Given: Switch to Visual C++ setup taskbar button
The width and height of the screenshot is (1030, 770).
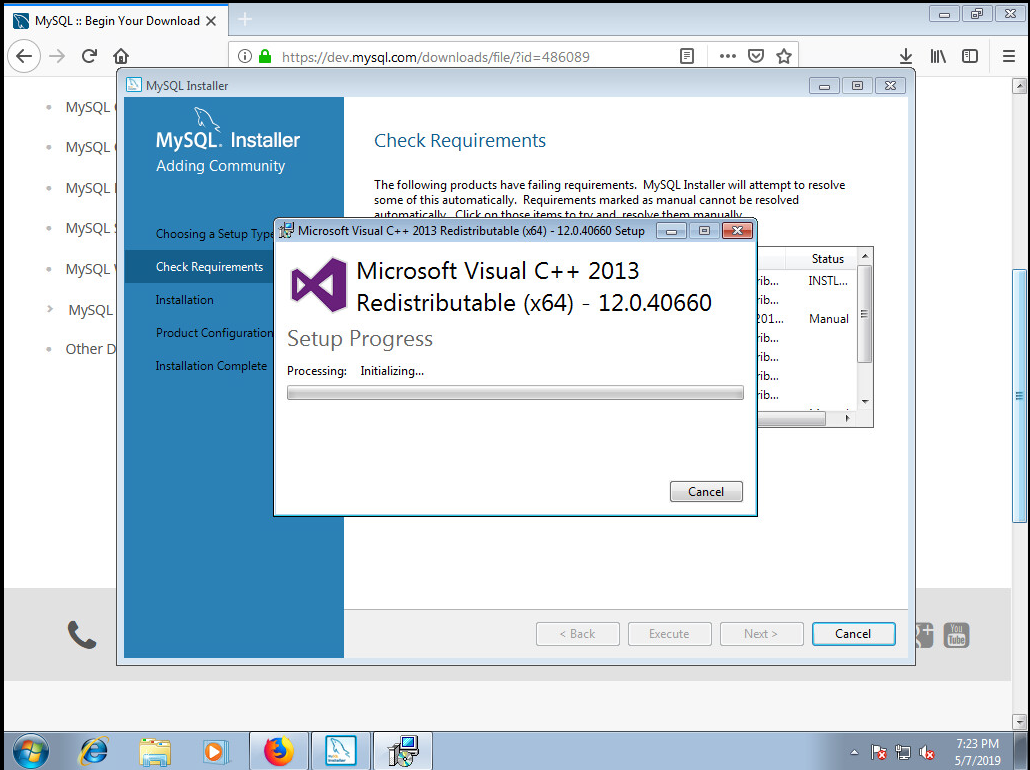Looking at the screenshot, I should coord(403,751).
